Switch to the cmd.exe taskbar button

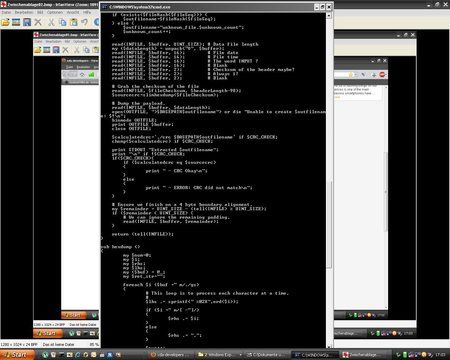(x=315, y=355)
